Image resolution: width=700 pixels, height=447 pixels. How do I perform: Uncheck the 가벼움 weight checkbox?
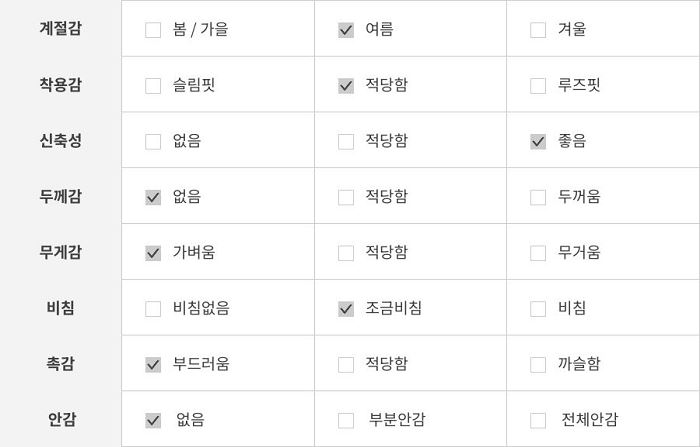[x=153, y=253]
